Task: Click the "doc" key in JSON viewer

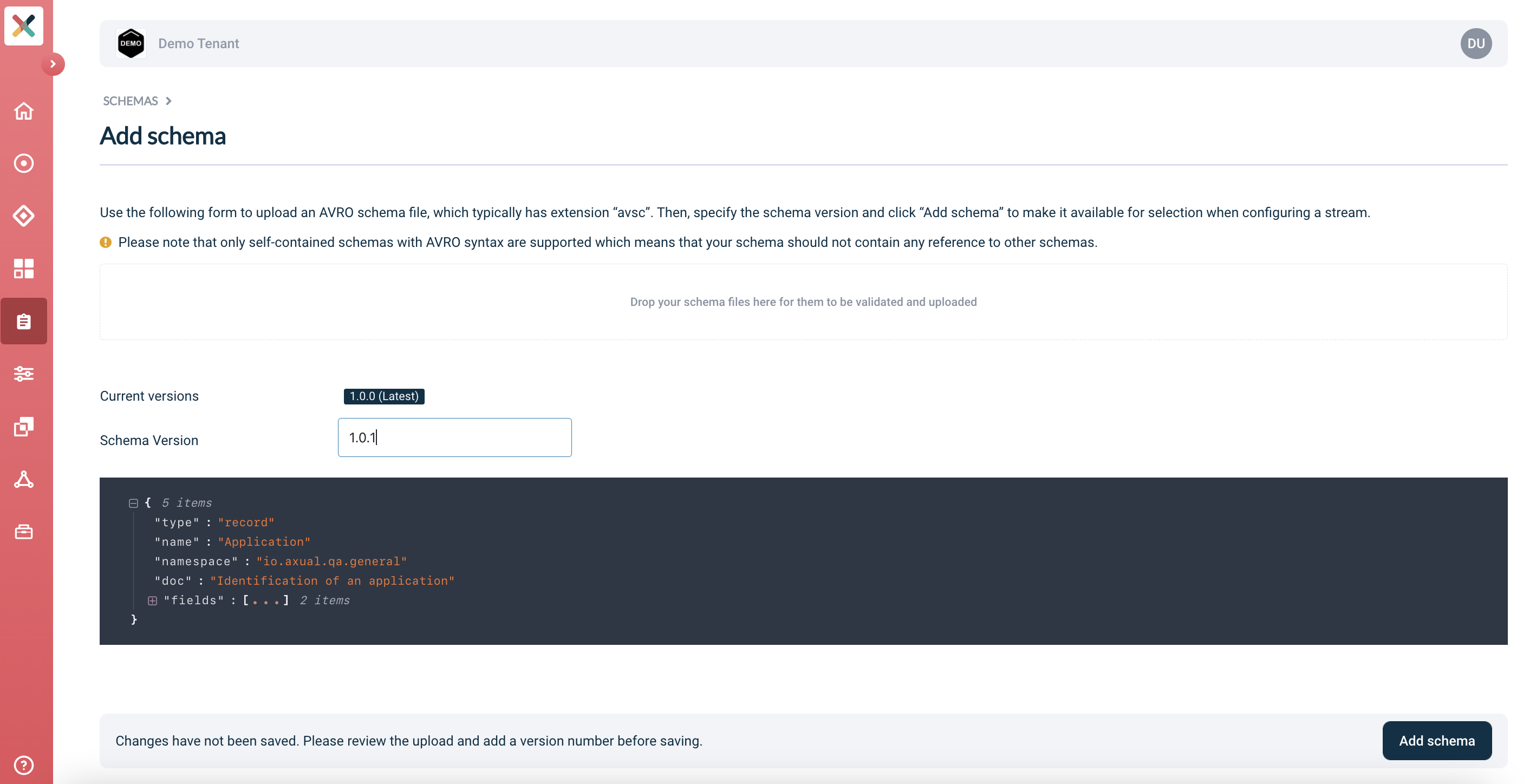Action: 173,582
